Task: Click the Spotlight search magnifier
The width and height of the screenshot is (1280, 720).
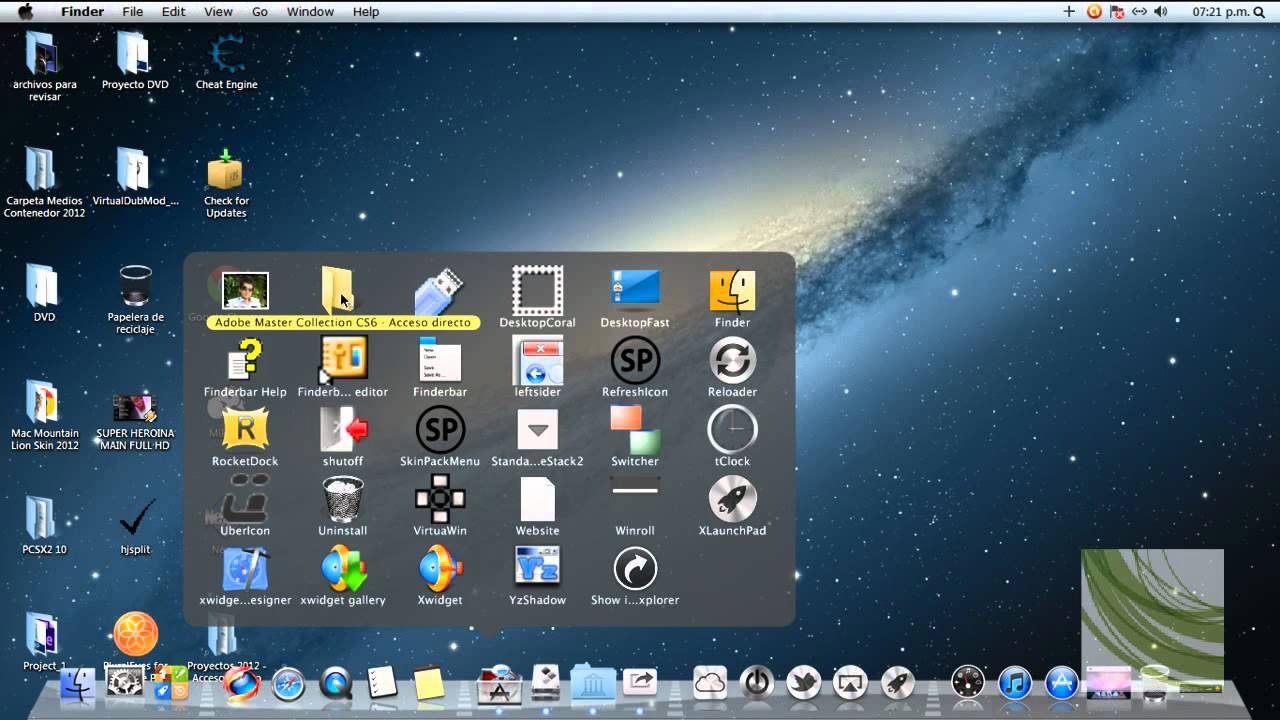Action: click(x=1259, y=11)
